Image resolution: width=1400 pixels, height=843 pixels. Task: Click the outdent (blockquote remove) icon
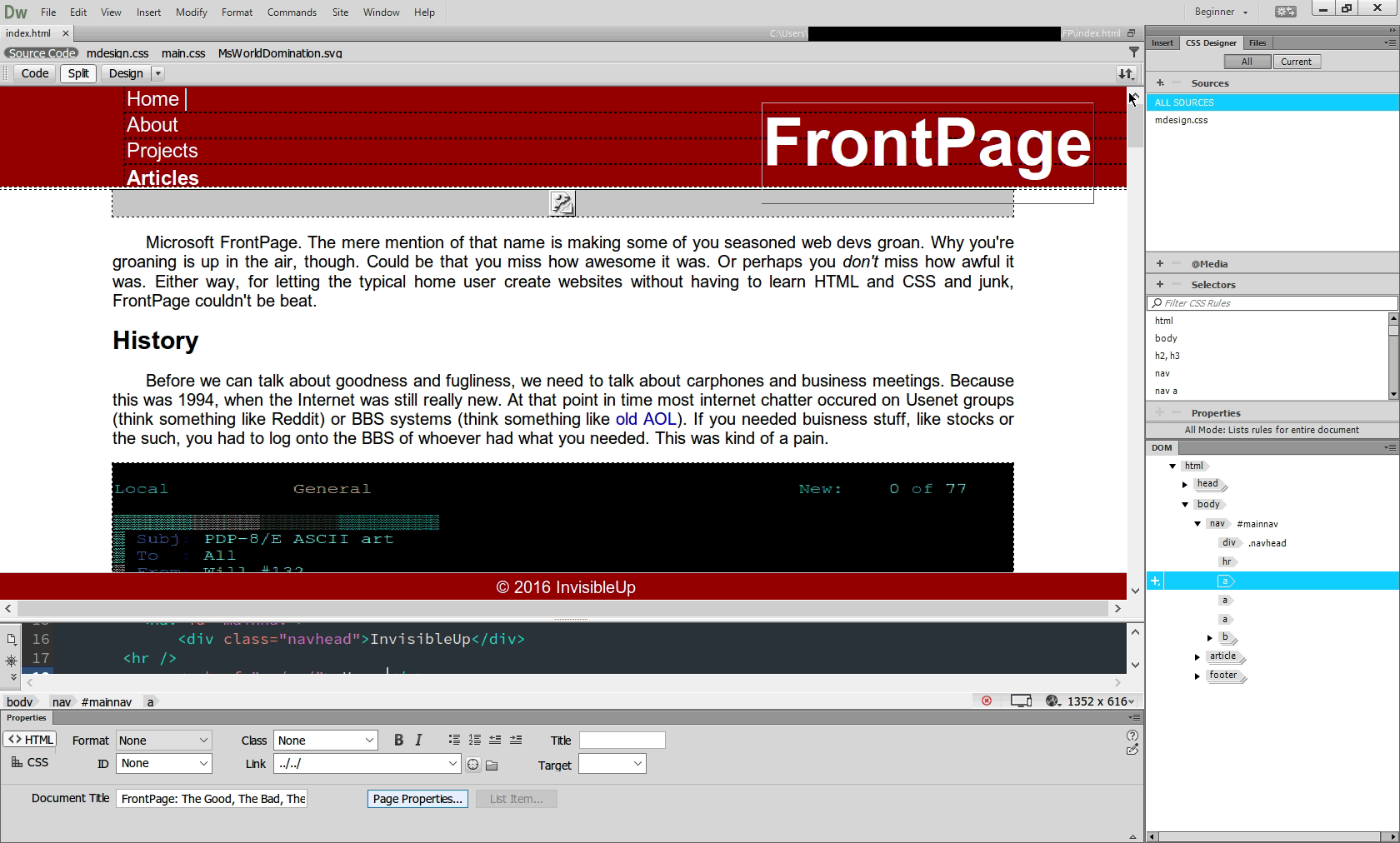[495, 740]
